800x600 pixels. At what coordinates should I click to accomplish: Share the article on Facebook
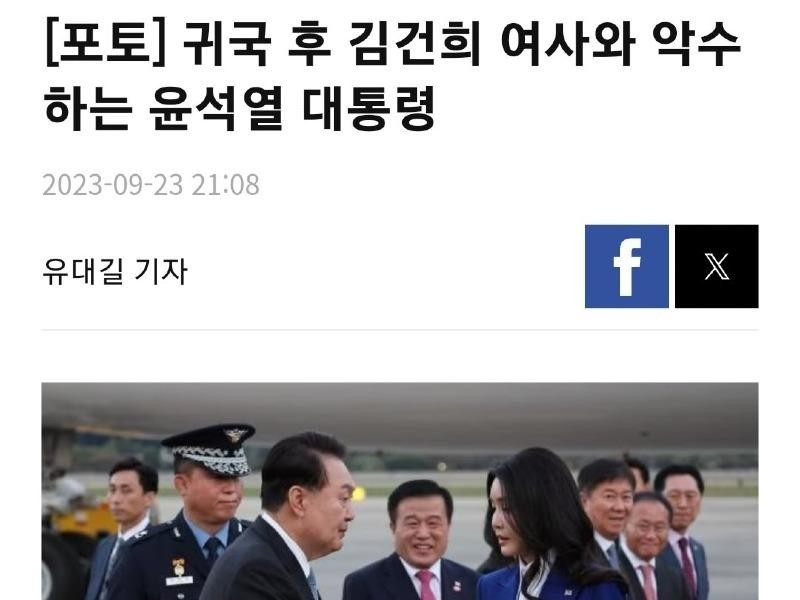click(x=627, y=266)
